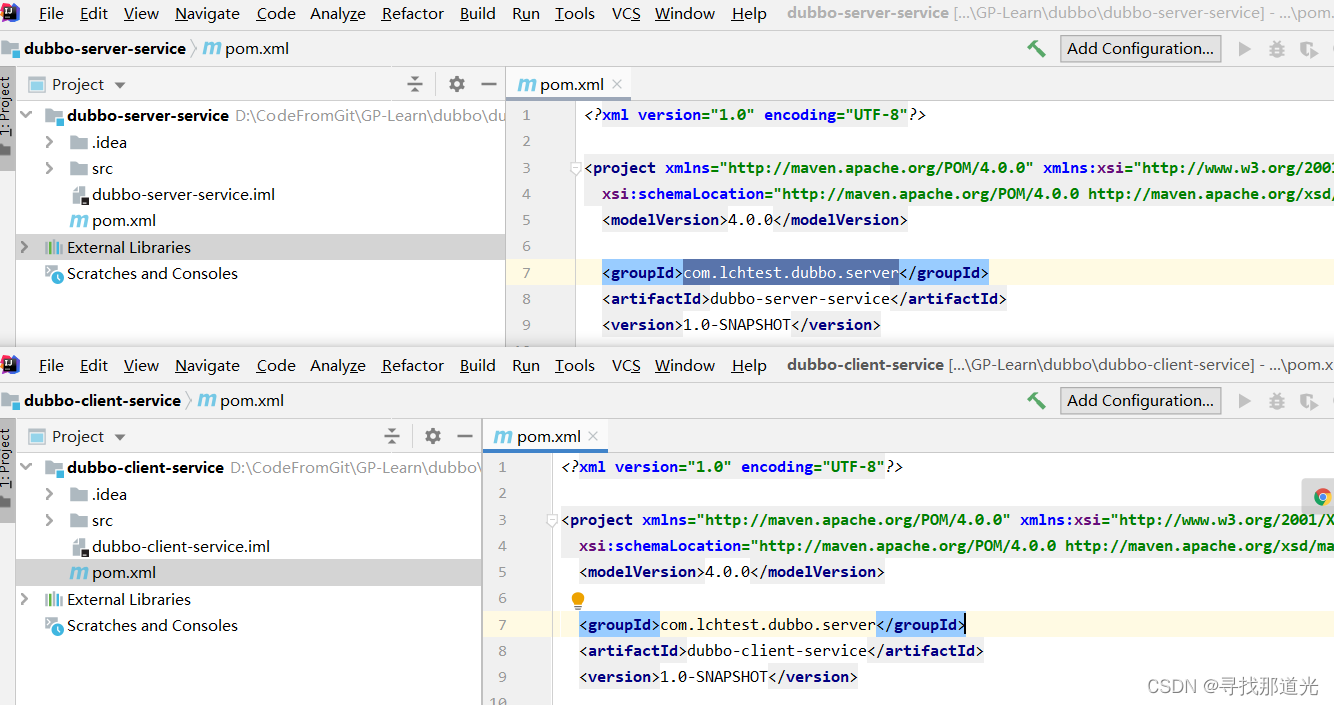
Task: Click dubbo-client-service.iml file icon
Action: point(81,547)
